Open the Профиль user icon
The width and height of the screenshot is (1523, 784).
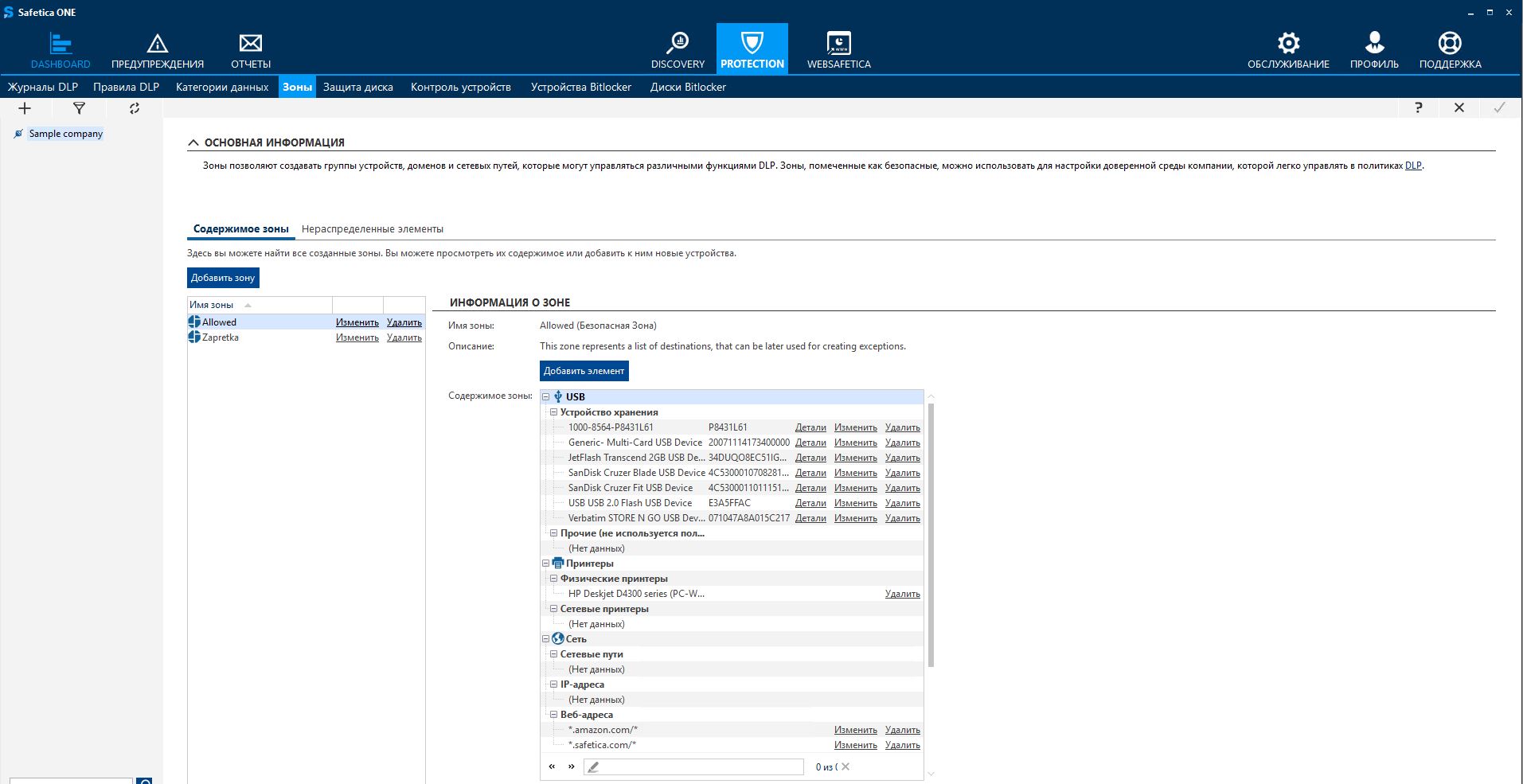pyautogui.click(x=1374, y=44)
